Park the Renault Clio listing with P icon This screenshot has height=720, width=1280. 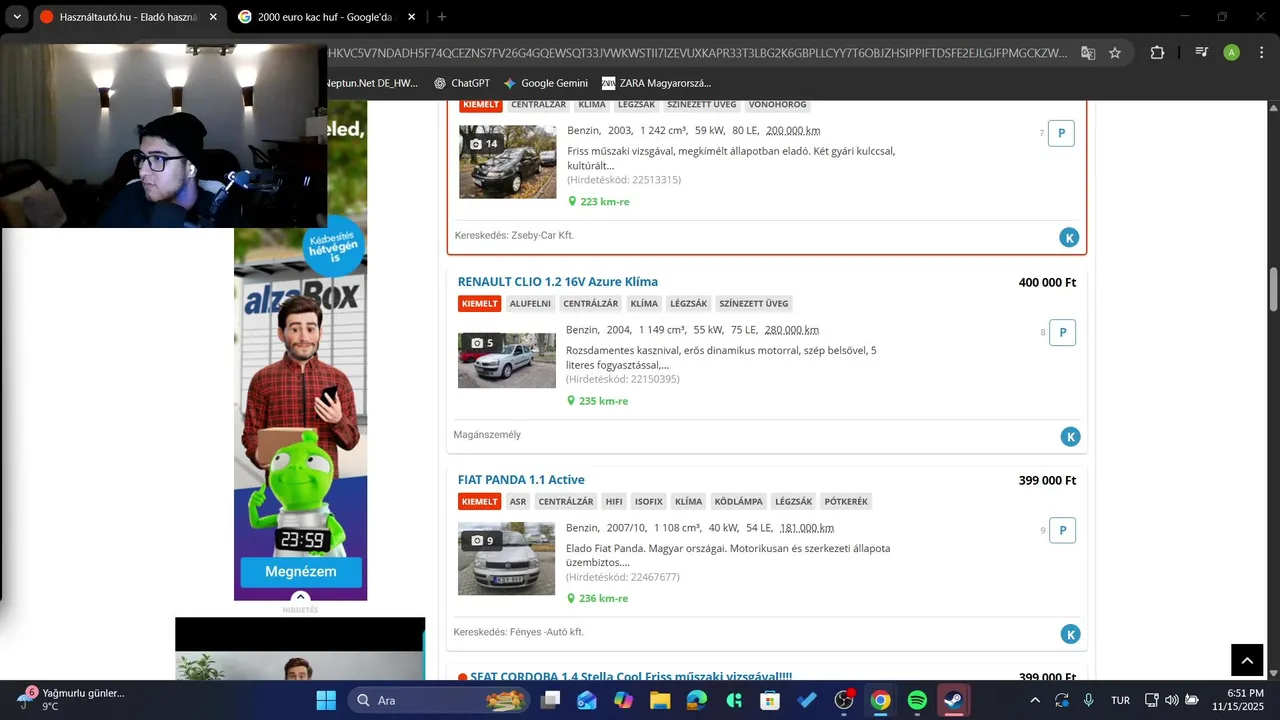(x=1062, y=333)
